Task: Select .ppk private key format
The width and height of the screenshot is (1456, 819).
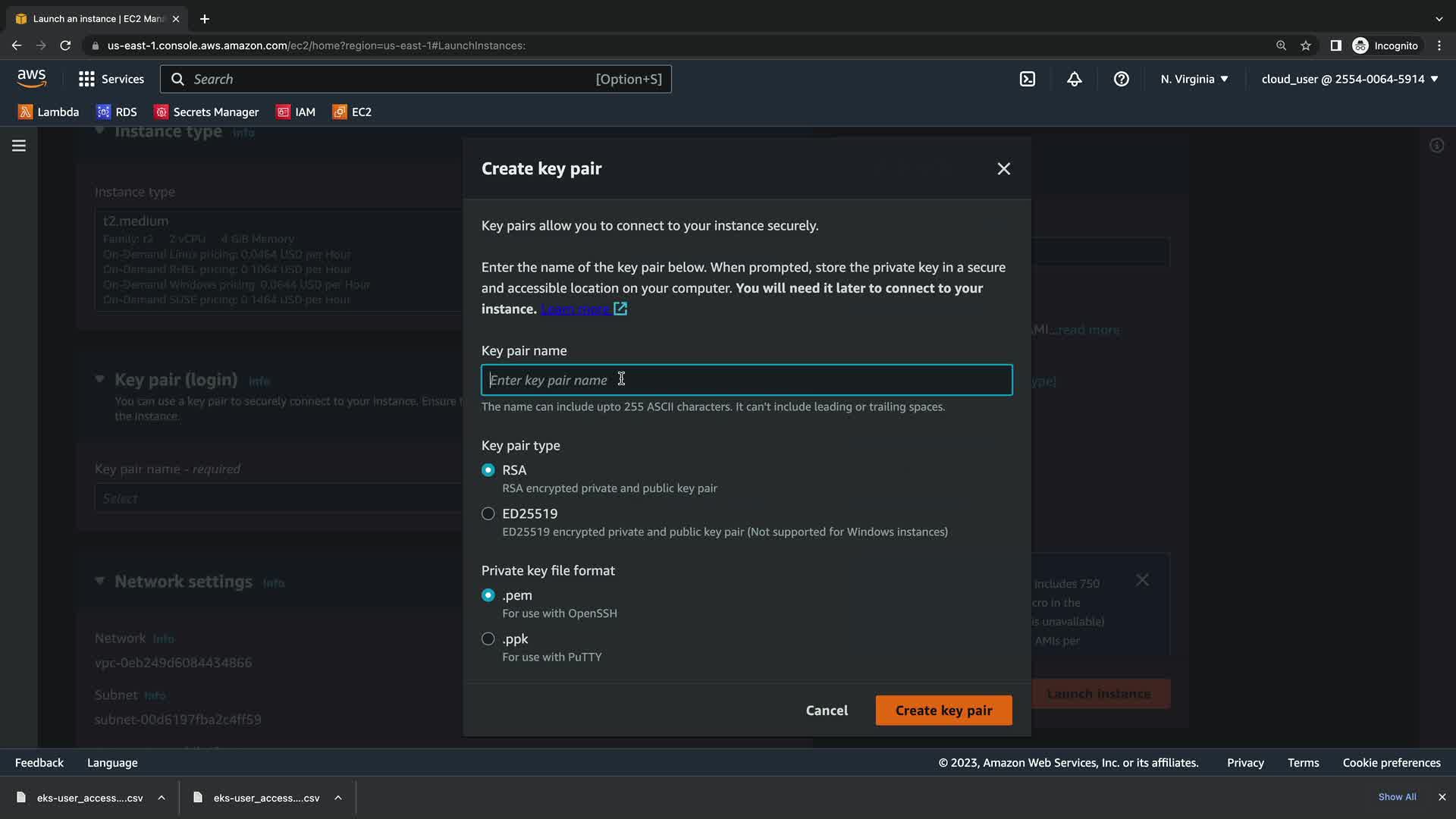Action: 488,639
